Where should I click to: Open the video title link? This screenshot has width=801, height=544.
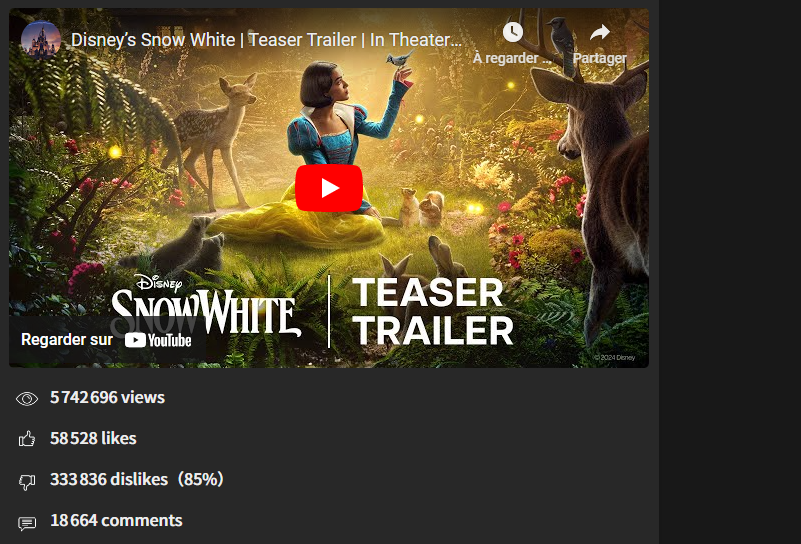point(266,40)
